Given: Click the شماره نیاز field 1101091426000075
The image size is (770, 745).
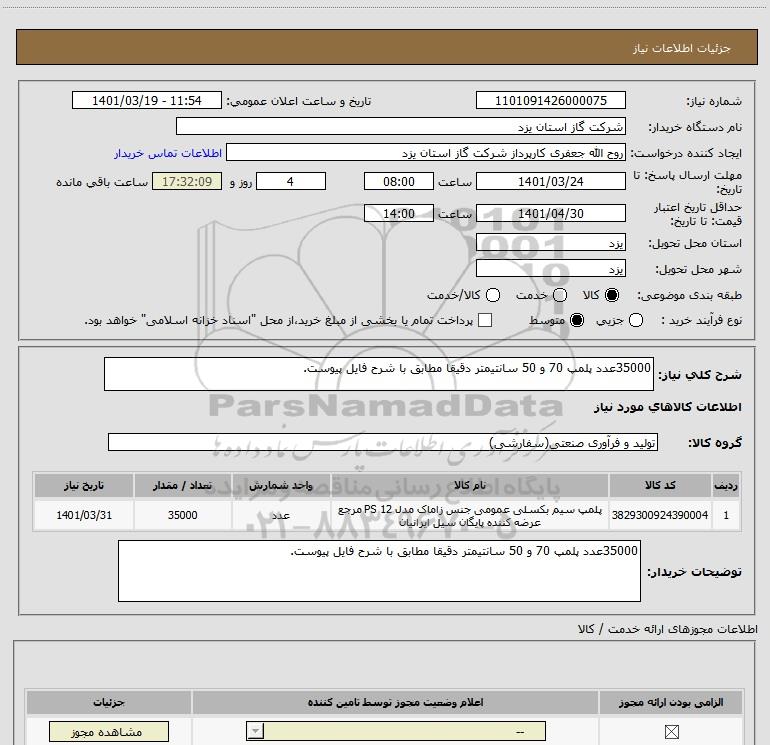Looking at the screenshot, I should click(x=550, y=101).
